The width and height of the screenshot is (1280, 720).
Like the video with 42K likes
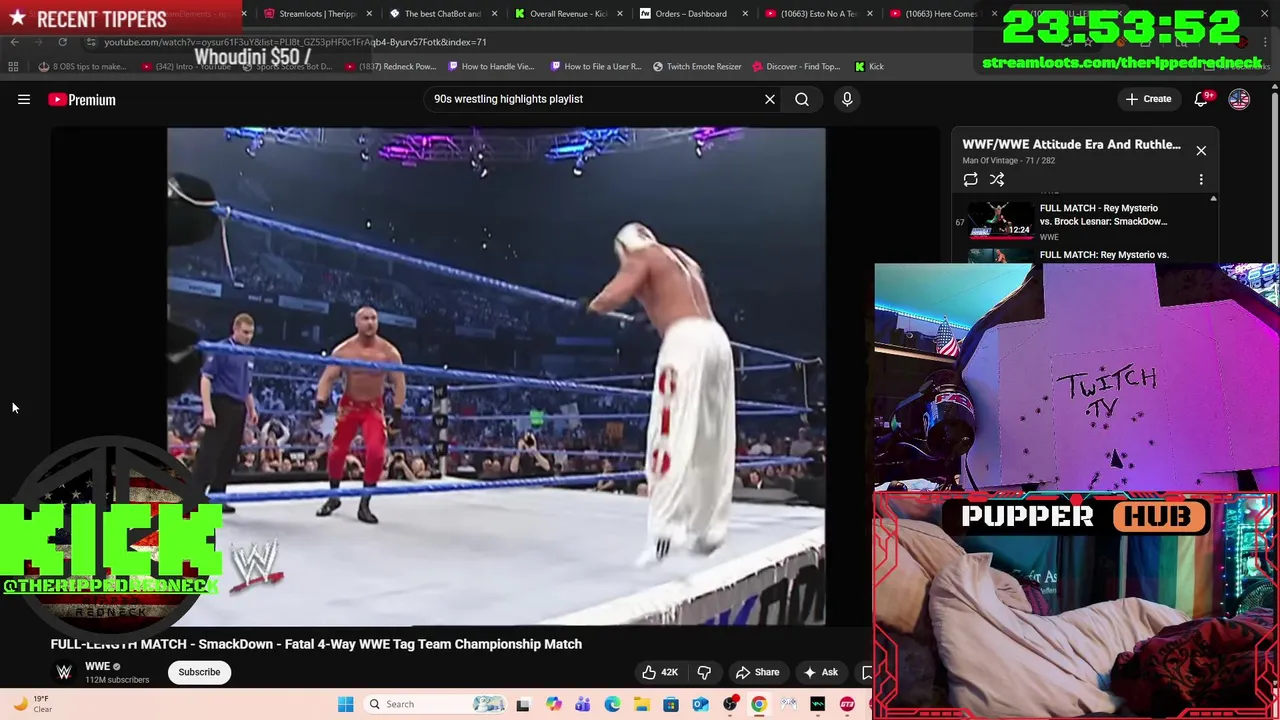coord(660,672)
